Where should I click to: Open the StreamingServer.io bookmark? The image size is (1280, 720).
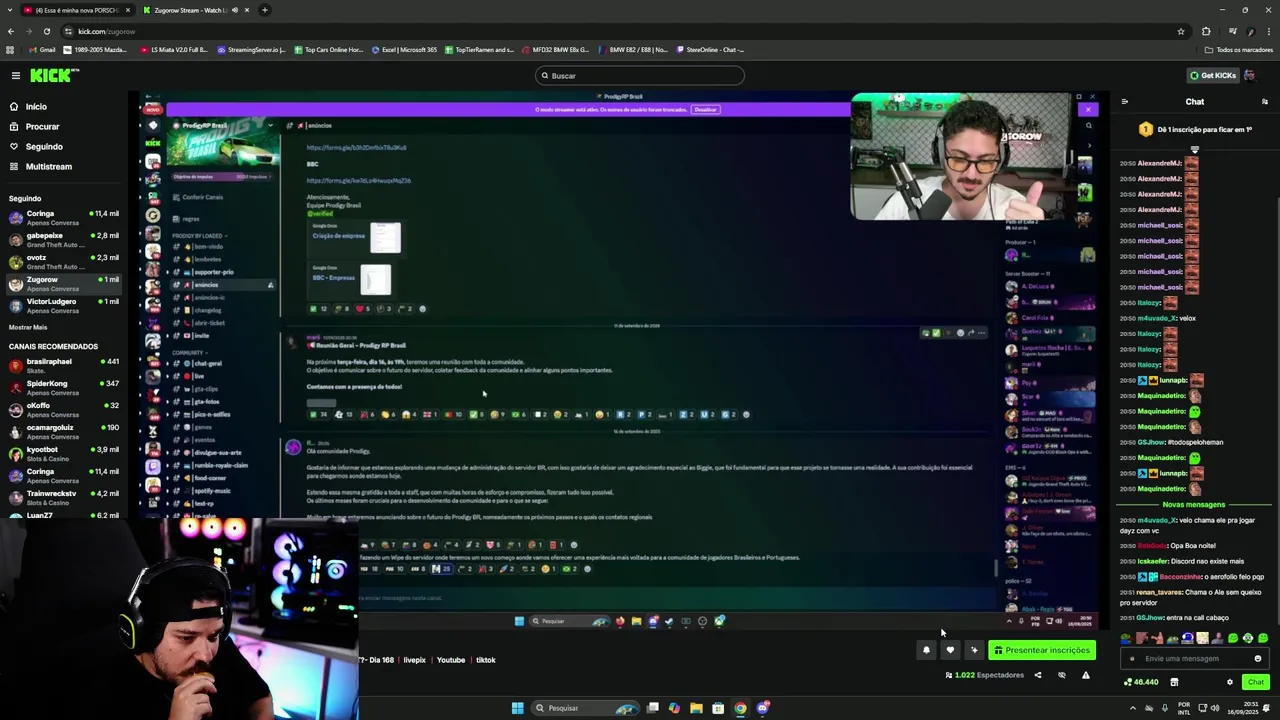point(251,49)
